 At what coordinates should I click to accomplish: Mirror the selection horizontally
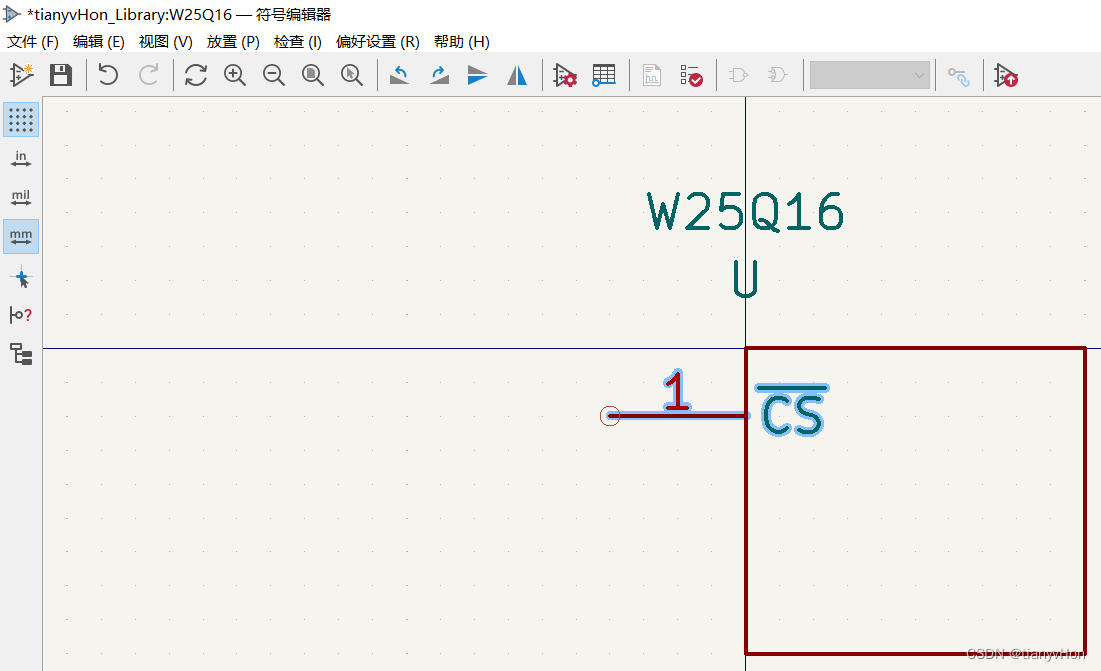517,74
